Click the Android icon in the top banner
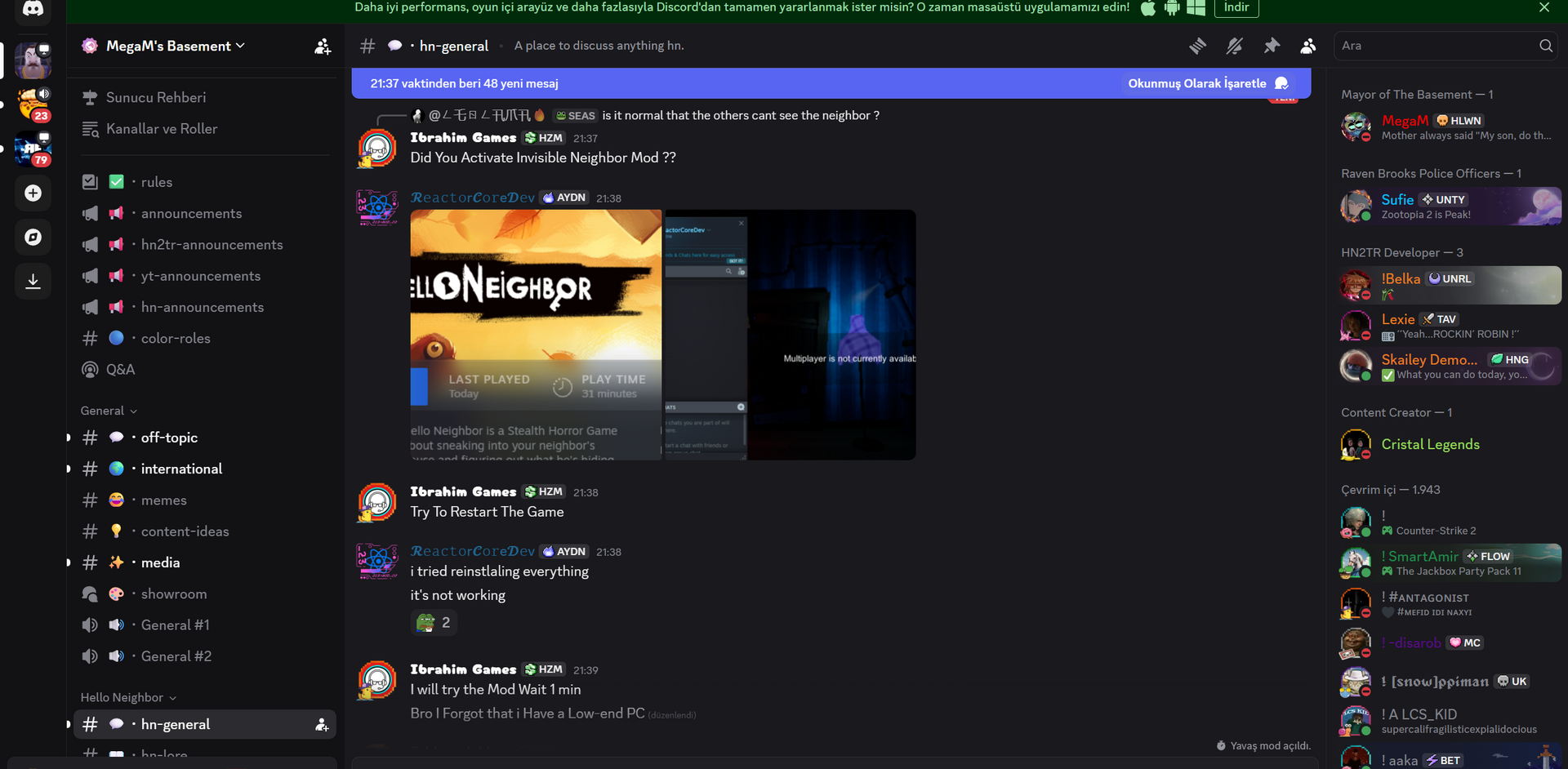This screenshot has height=769, width=1568. click(1172, 7)
